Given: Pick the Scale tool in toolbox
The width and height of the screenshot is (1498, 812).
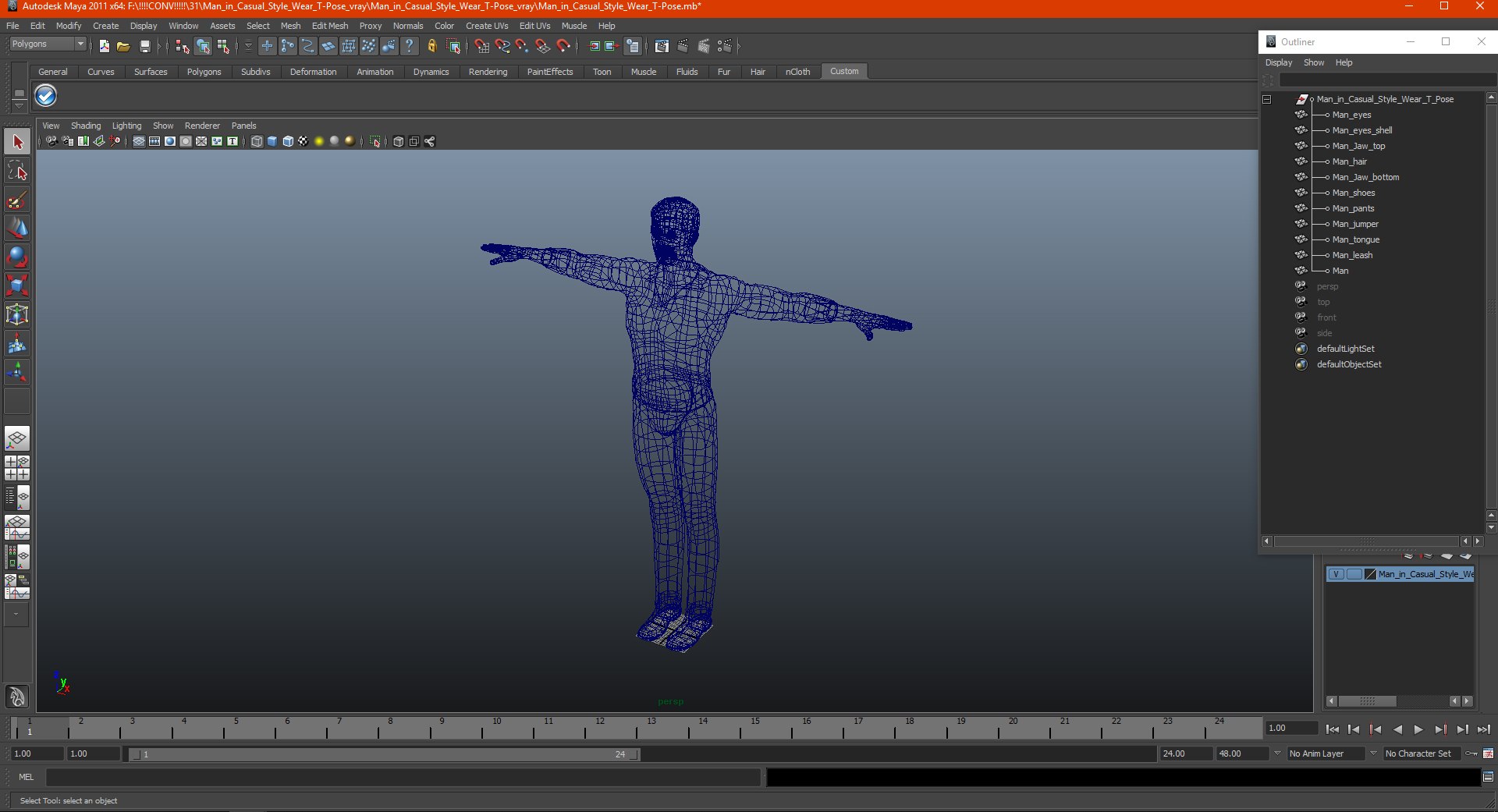Looking at the screenshot, I should click(17, 285).
